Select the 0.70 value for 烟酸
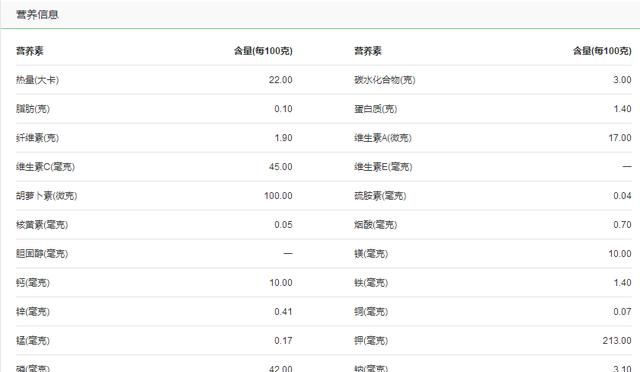This screenshot has height=372, width=640. [622, 225]
